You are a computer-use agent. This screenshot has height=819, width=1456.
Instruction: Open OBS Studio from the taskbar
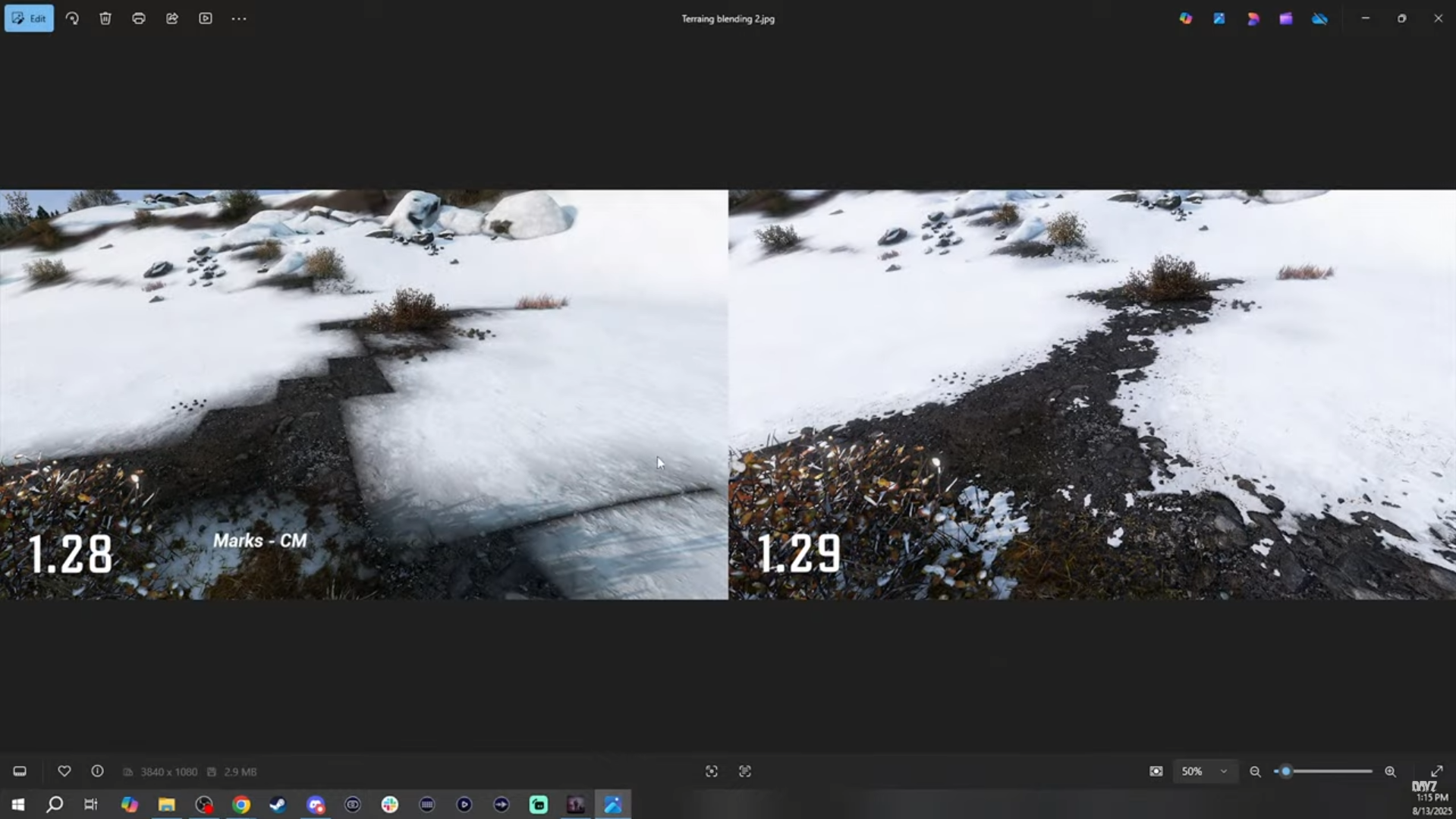[204, 805]
